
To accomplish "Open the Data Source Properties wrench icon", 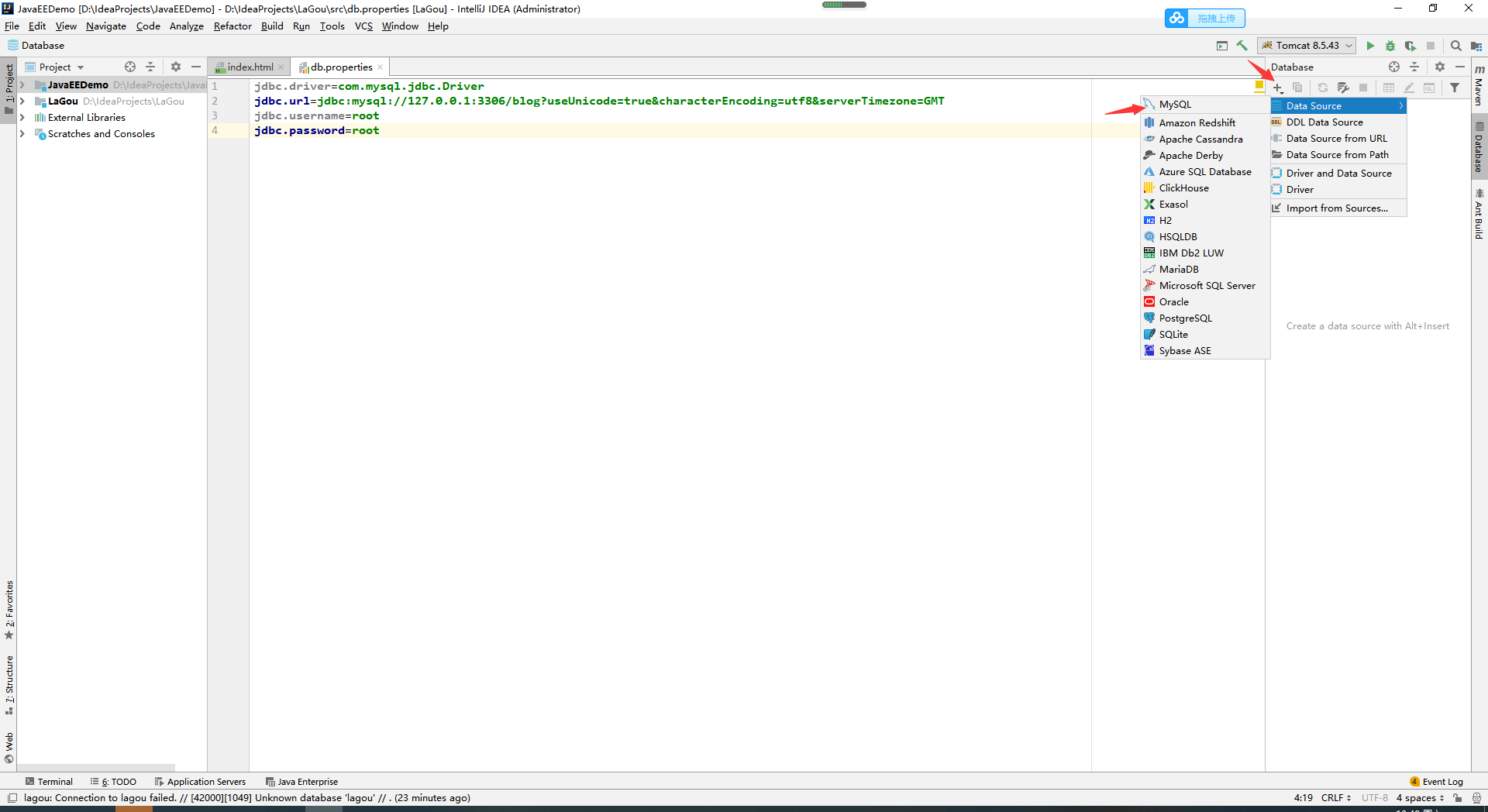I will coord(1343,88).
